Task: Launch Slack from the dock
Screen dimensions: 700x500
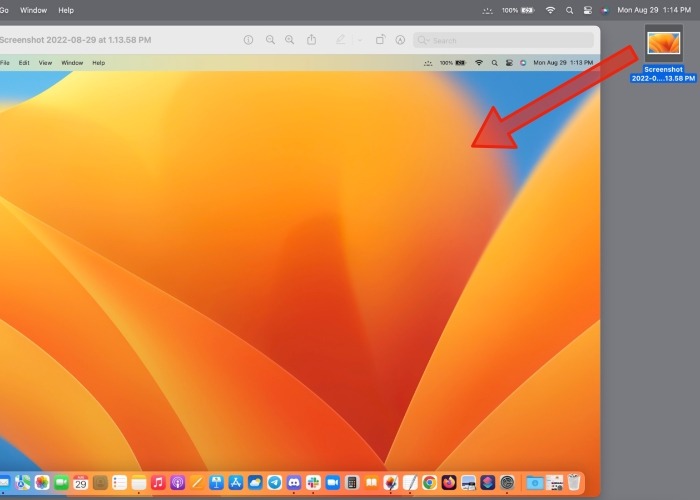Action: tap(313, 483)
